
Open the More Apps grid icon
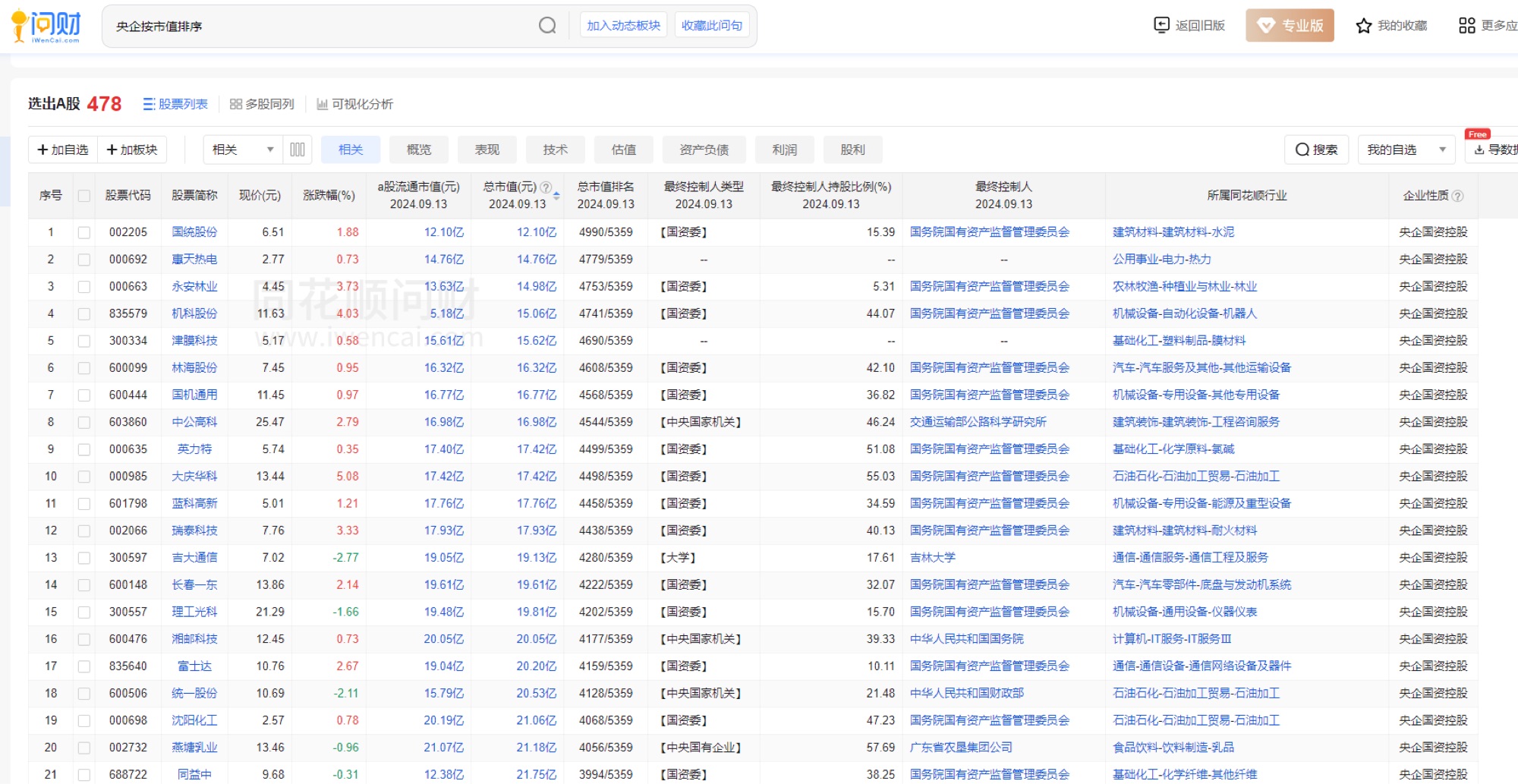(x=1467, y=26)
